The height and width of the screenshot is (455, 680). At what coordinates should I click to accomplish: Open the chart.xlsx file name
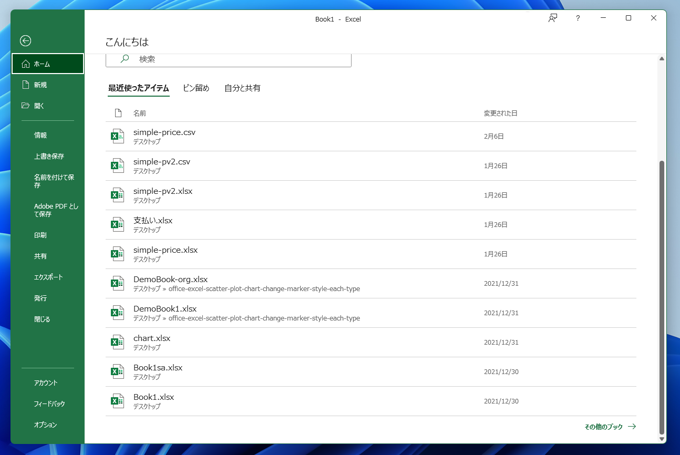(x=152, y=338)
